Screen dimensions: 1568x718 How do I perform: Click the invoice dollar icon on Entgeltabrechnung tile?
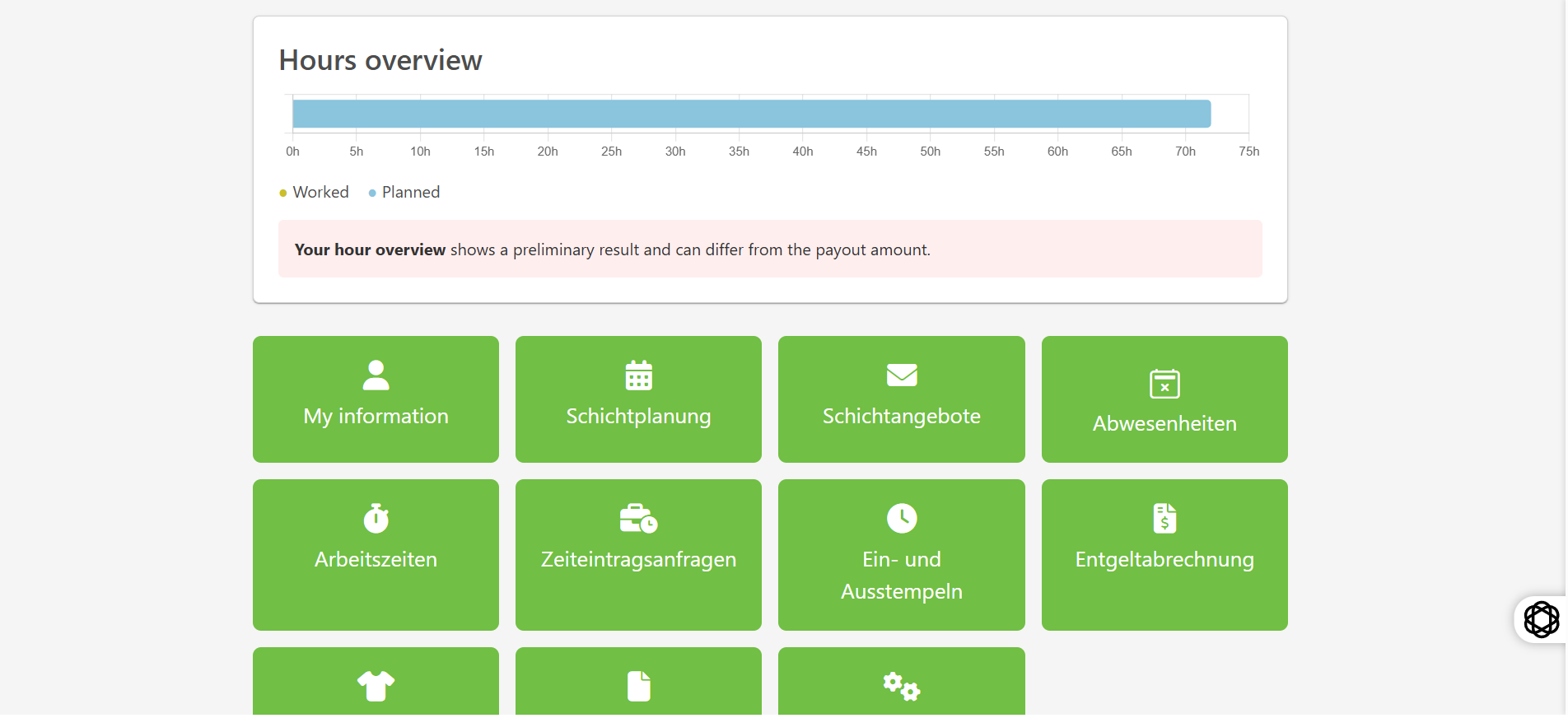pos(1164,519)
